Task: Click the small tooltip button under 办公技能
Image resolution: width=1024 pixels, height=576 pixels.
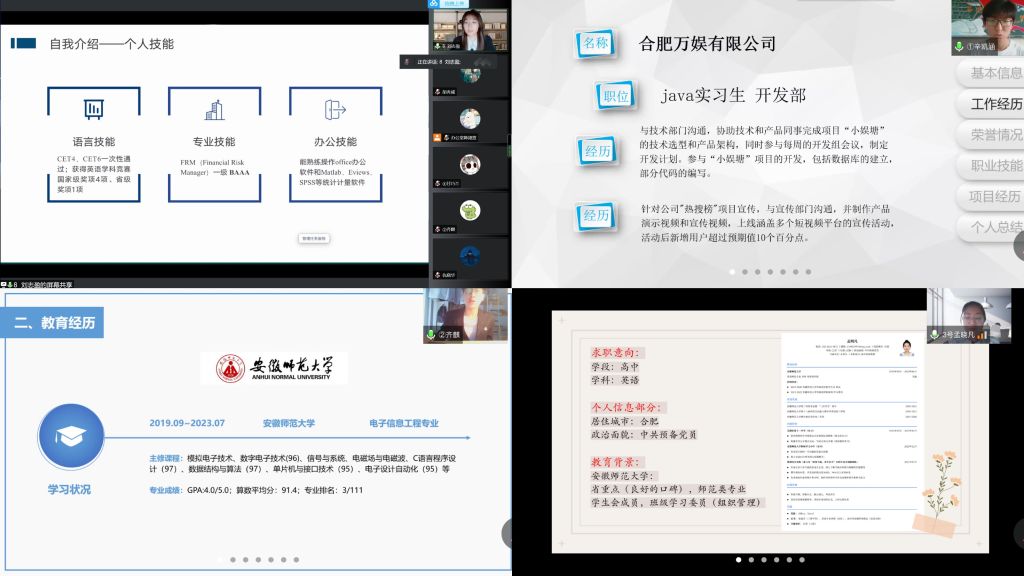Action: [x=313, y=238]
